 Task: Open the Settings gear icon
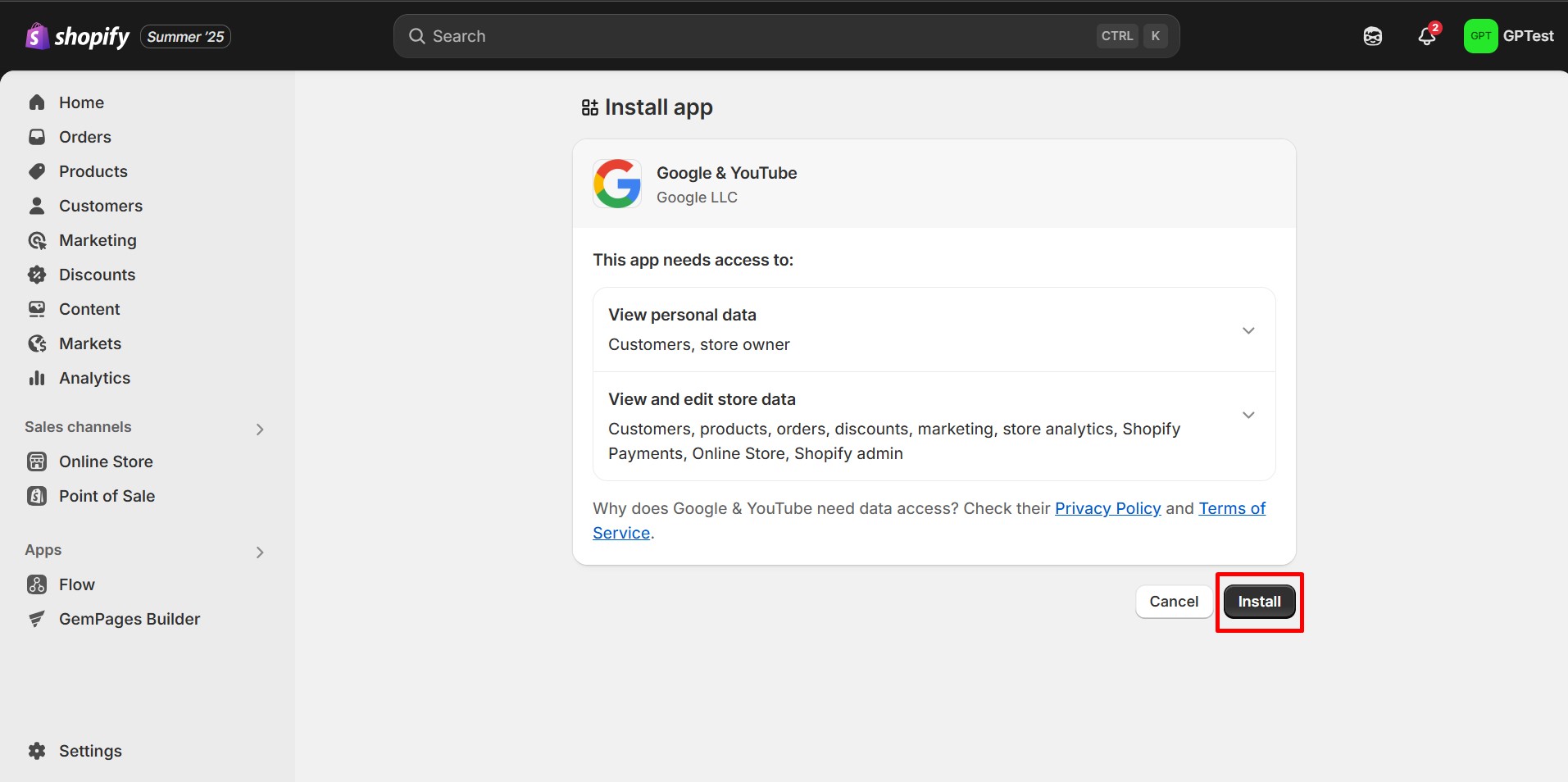tap(37, 751)
